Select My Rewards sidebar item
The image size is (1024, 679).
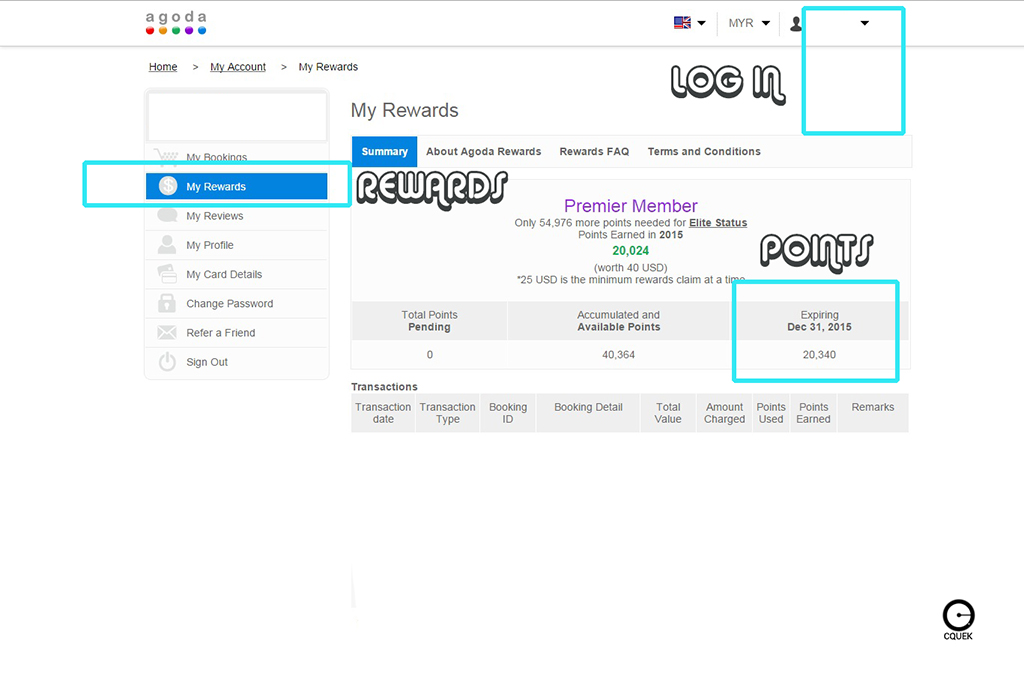236,186
